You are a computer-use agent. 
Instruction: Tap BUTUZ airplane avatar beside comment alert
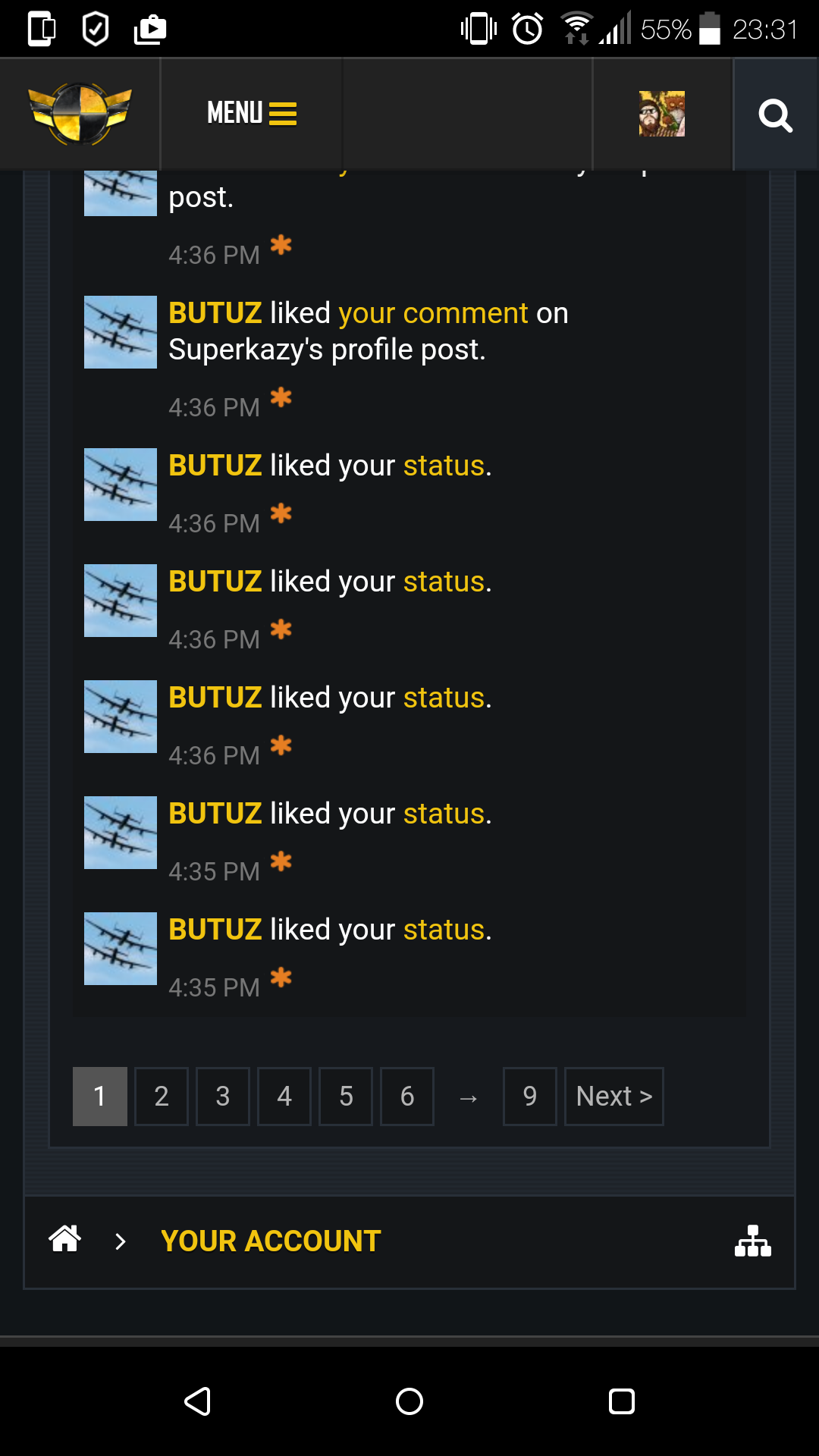(x=121, y=332)
